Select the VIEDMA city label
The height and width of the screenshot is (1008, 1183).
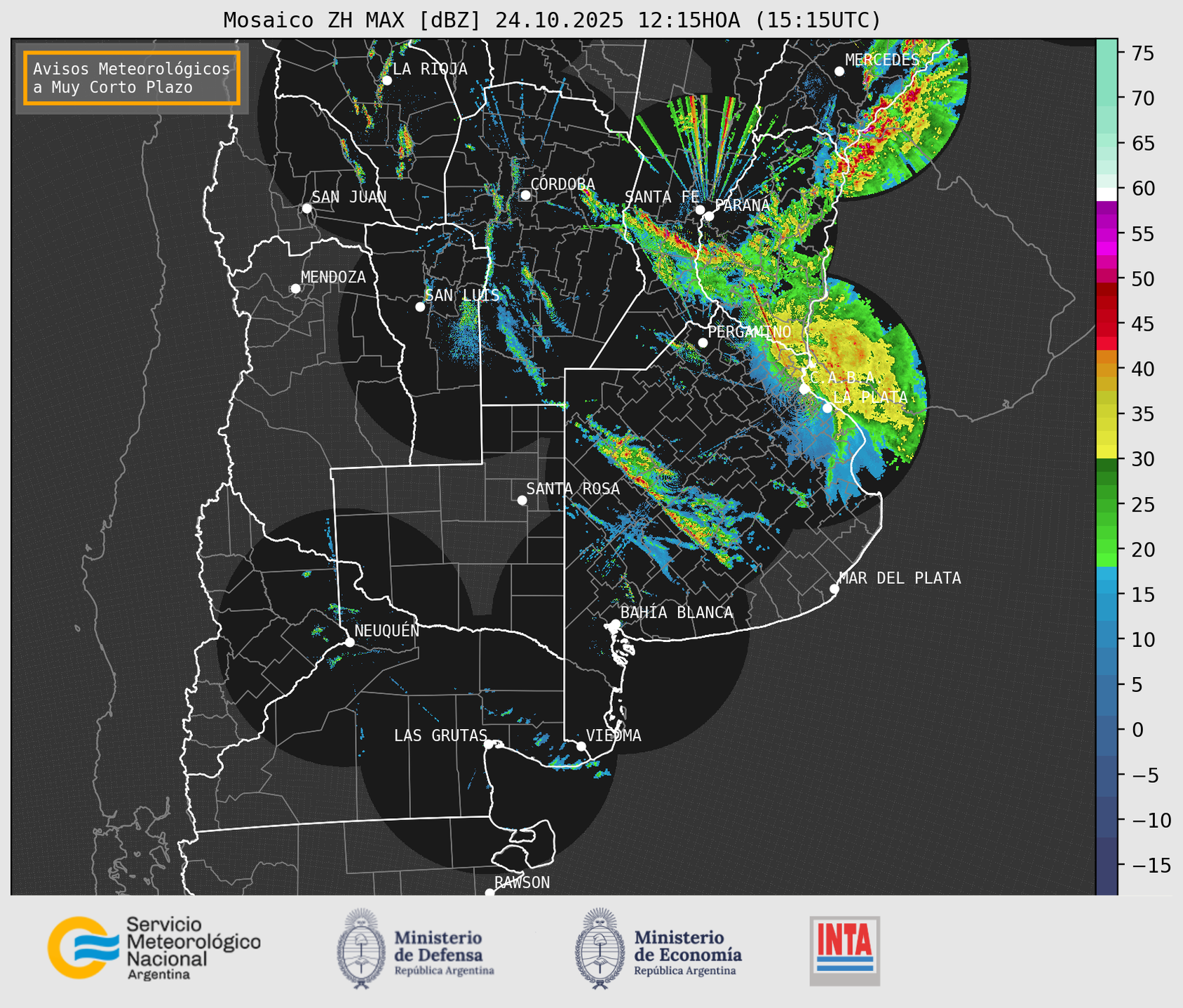[614, 735]
